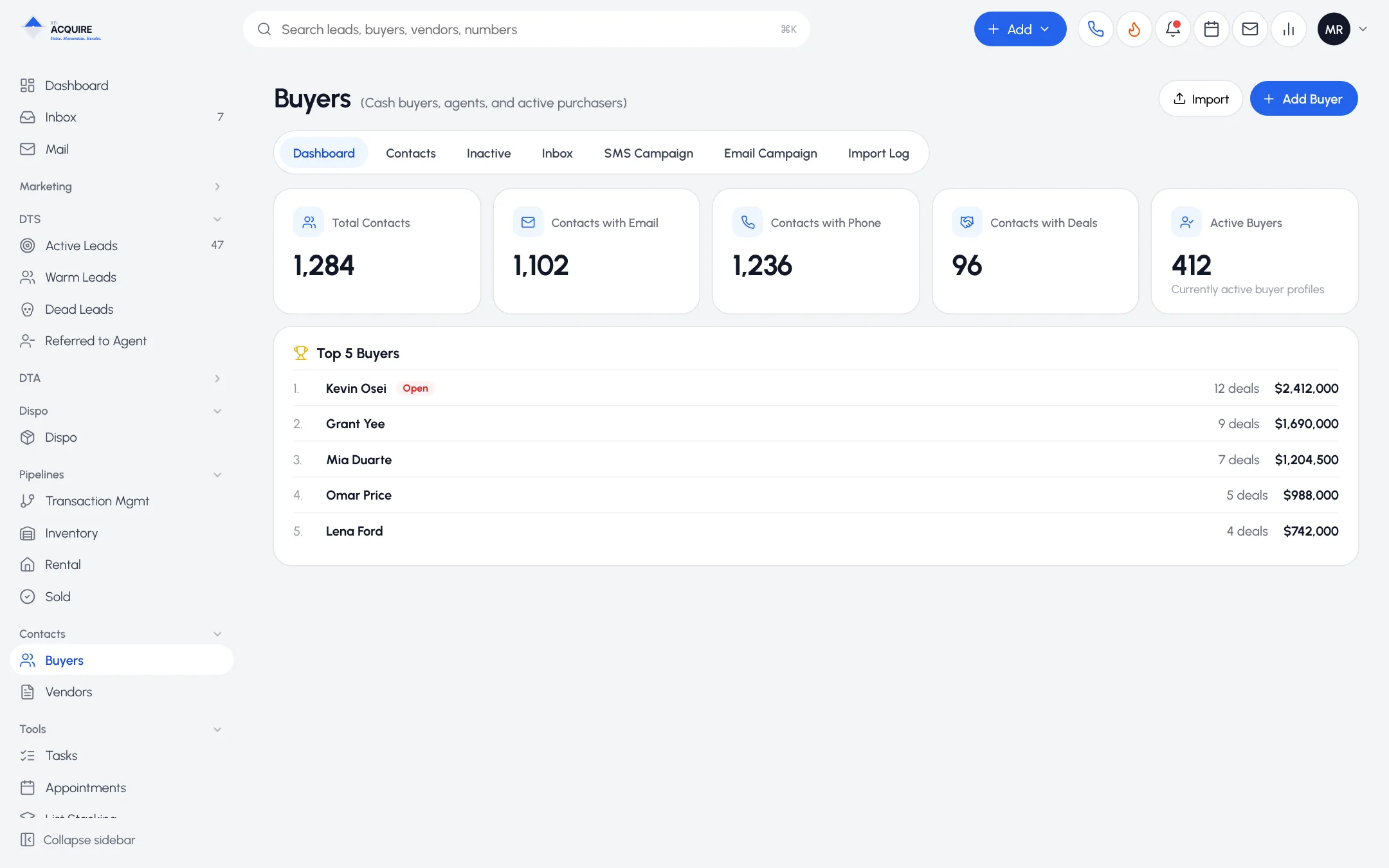Open Inbox in left sidebar
The height and width of the screenshot is (868, 1389).
pyautogui.click(x=121, y=117)
